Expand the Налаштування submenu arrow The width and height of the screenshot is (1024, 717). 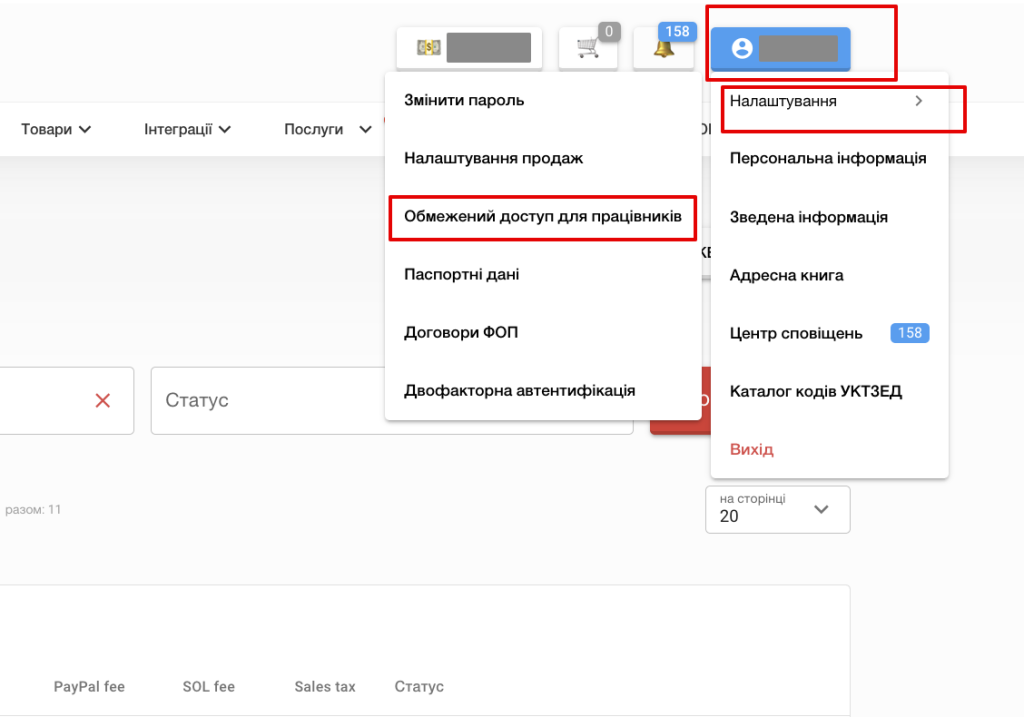[919, 101]
